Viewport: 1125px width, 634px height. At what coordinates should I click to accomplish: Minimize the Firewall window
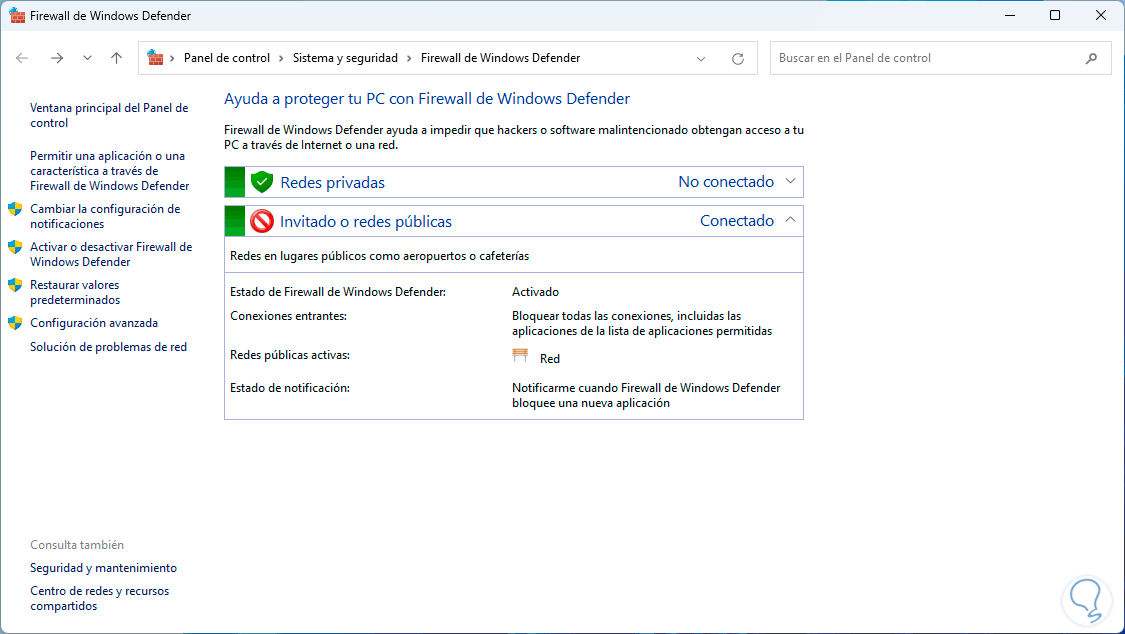[x=1010, y=15]
